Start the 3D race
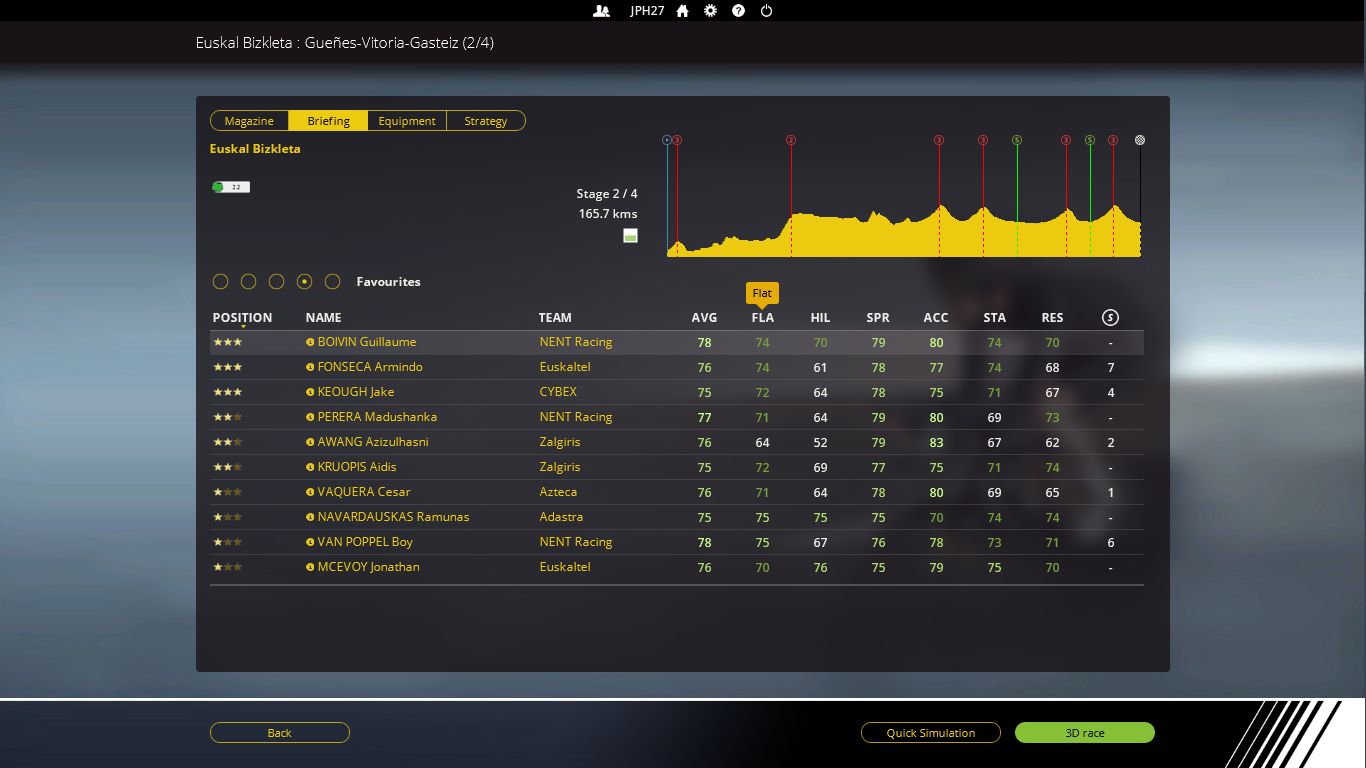This screenshot has height=768, width=1366. coord(1084,733)
